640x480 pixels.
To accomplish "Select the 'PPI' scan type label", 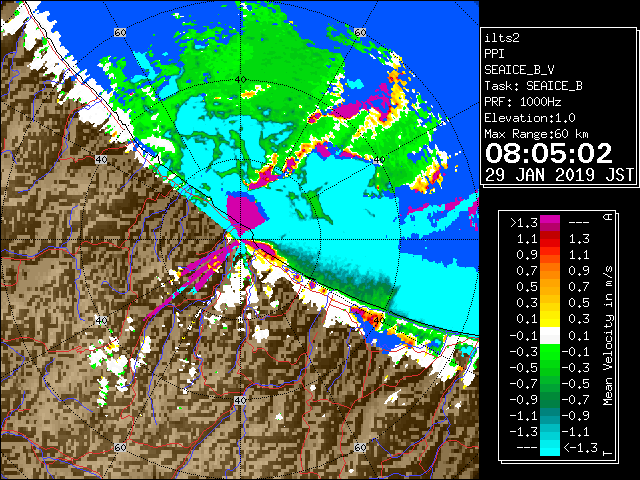I will [x=494, y=54].
